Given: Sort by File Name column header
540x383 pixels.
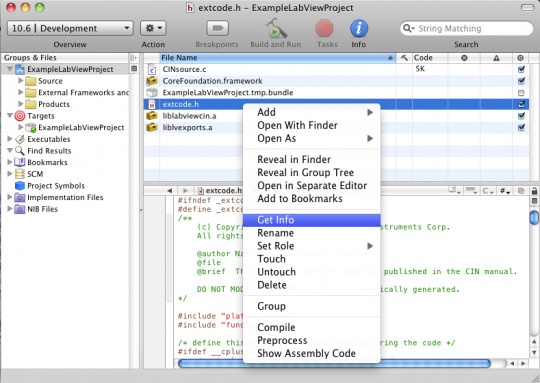Looking at the screenshot, I should point(278,58).
